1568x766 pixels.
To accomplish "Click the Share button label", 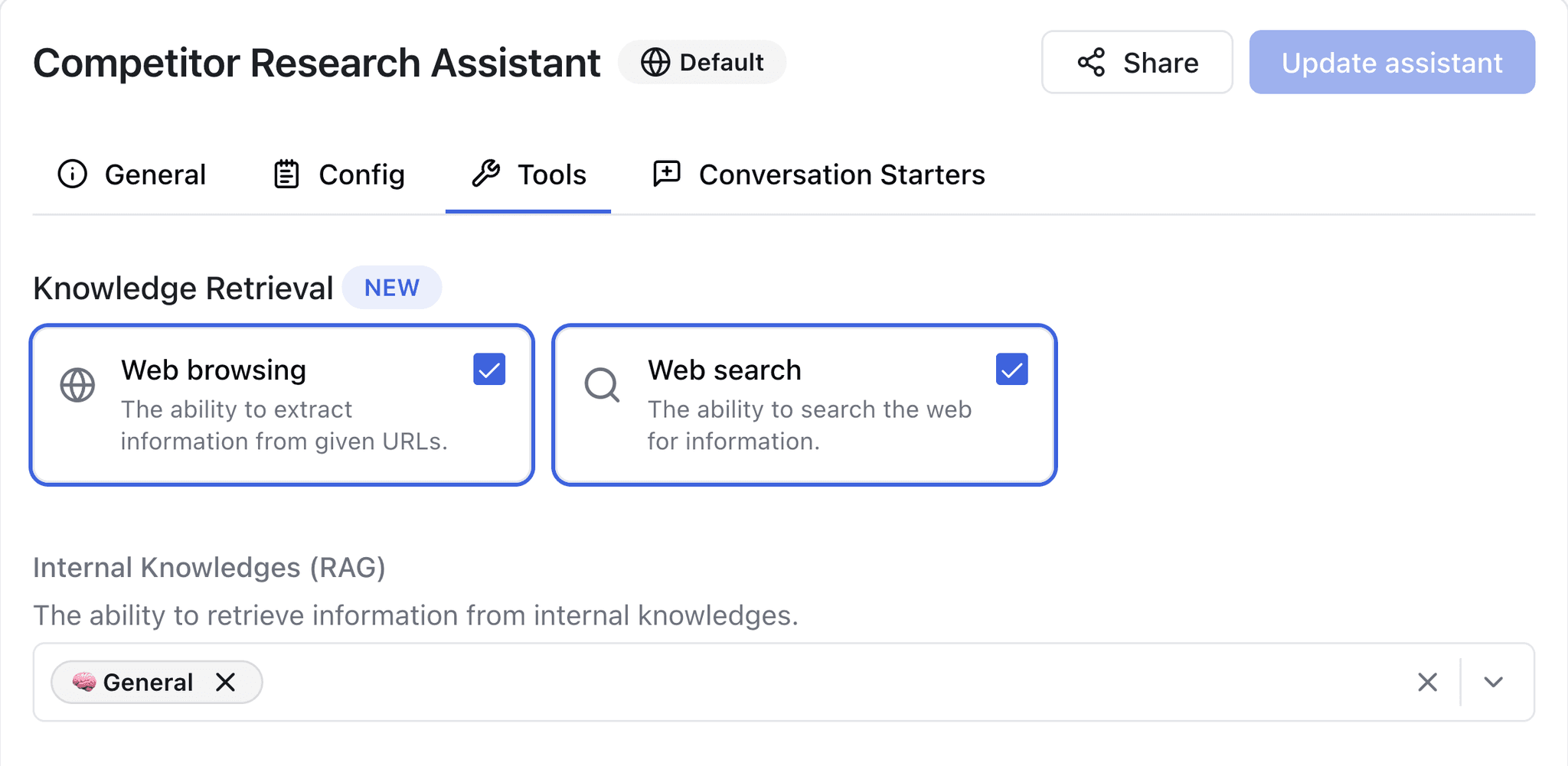I will click(1161, 63).
